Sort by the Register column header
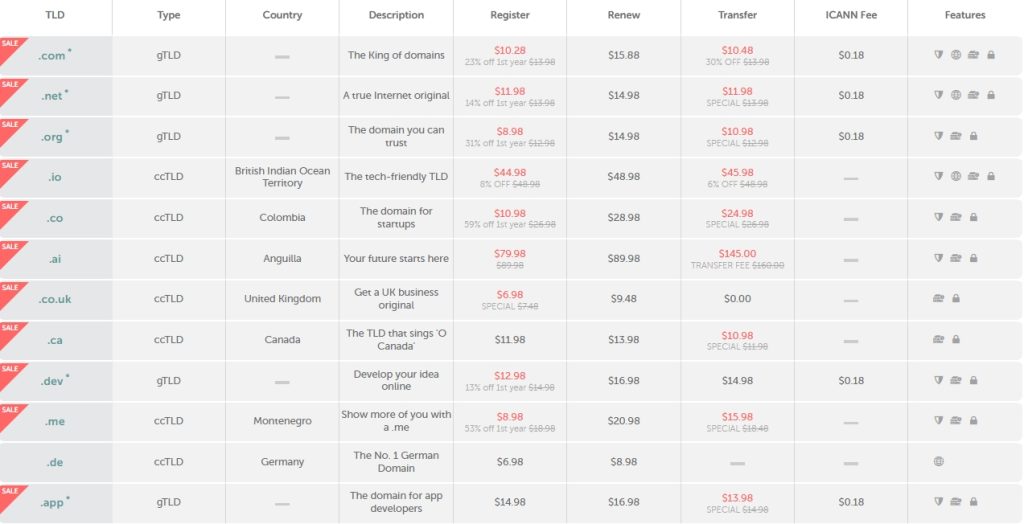This screenshot has width=1024, height=524. (x=510, y=15)
